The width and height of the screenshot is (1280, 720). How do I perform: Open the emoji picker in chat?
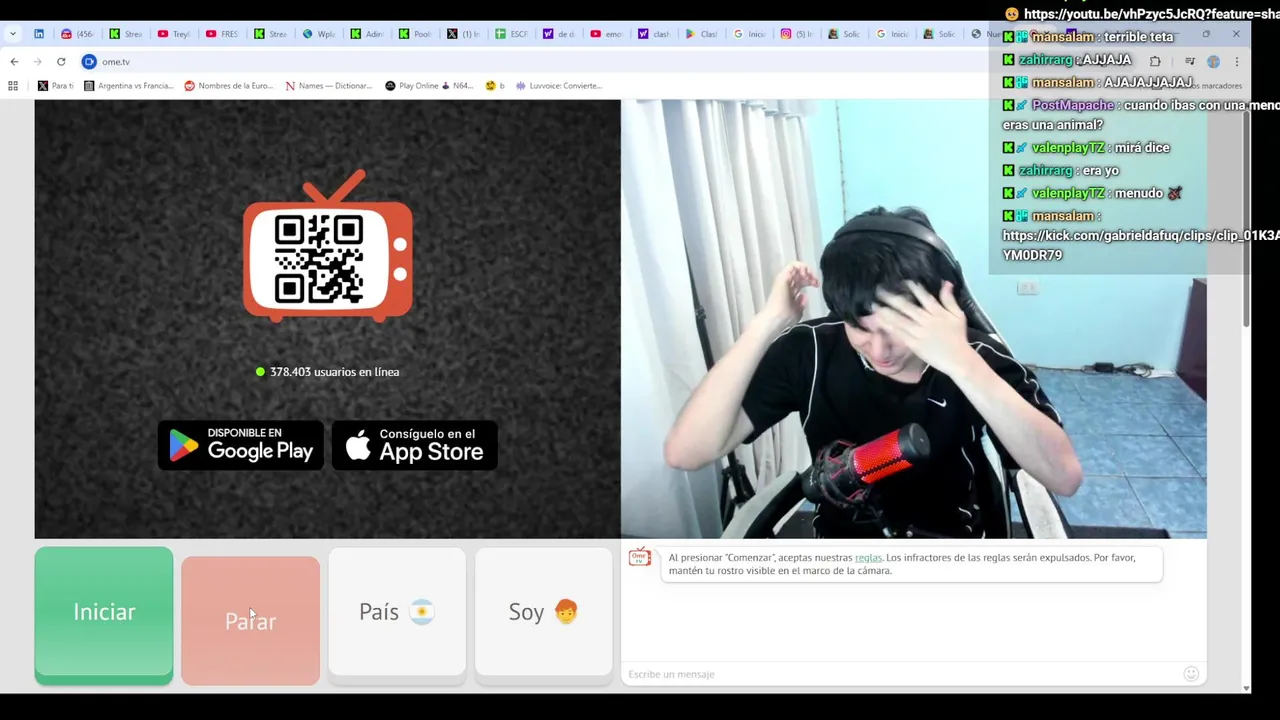(x=1191, y=674)
